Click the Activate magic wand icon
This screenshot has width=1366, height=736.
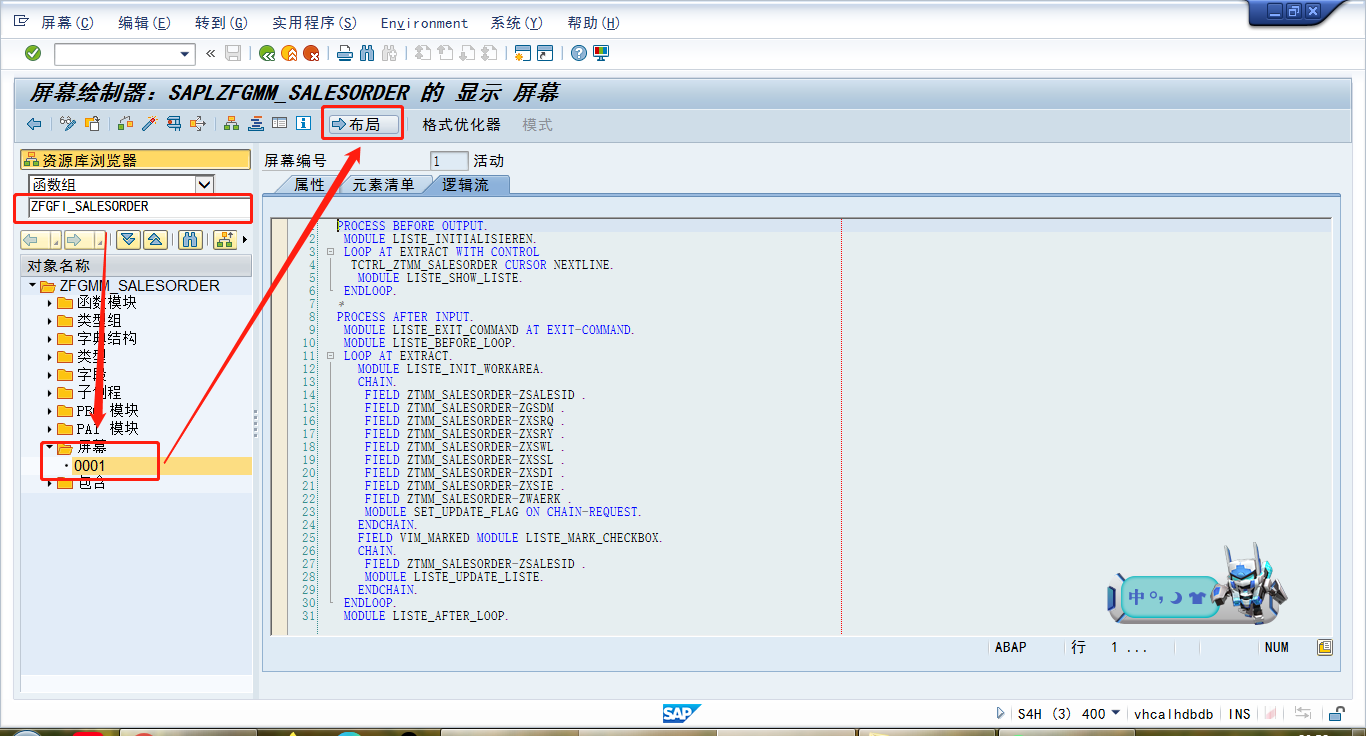coord(149,124)
